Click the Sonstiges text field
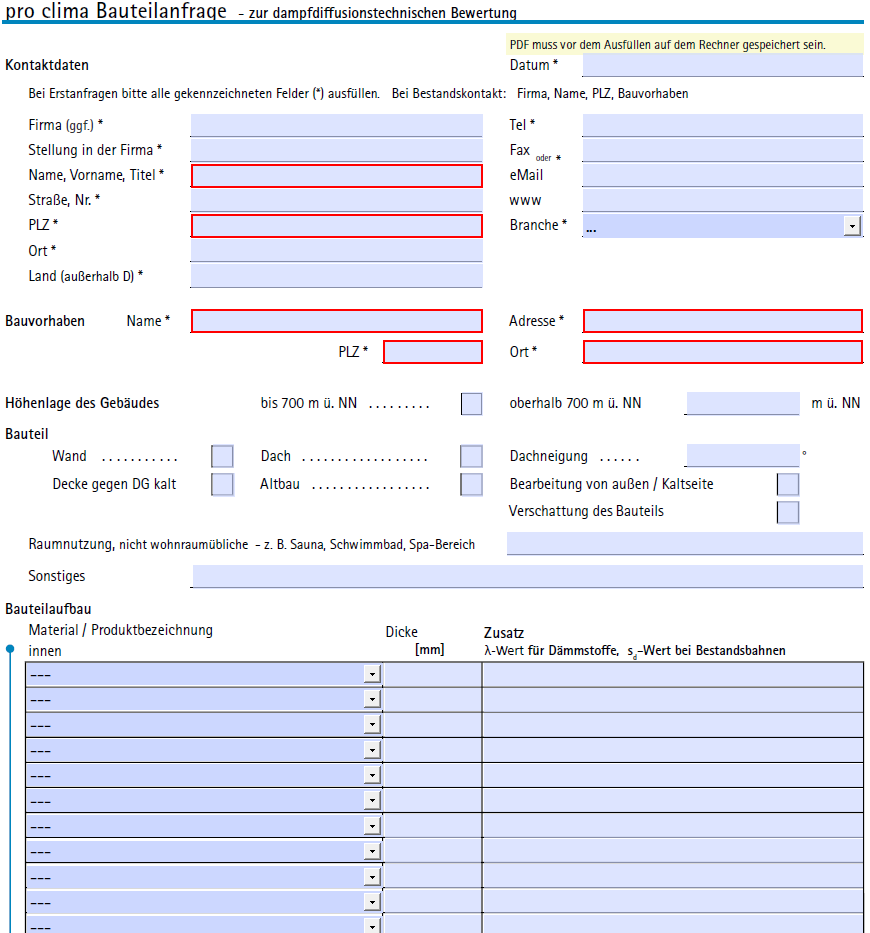 click(526, 576)
